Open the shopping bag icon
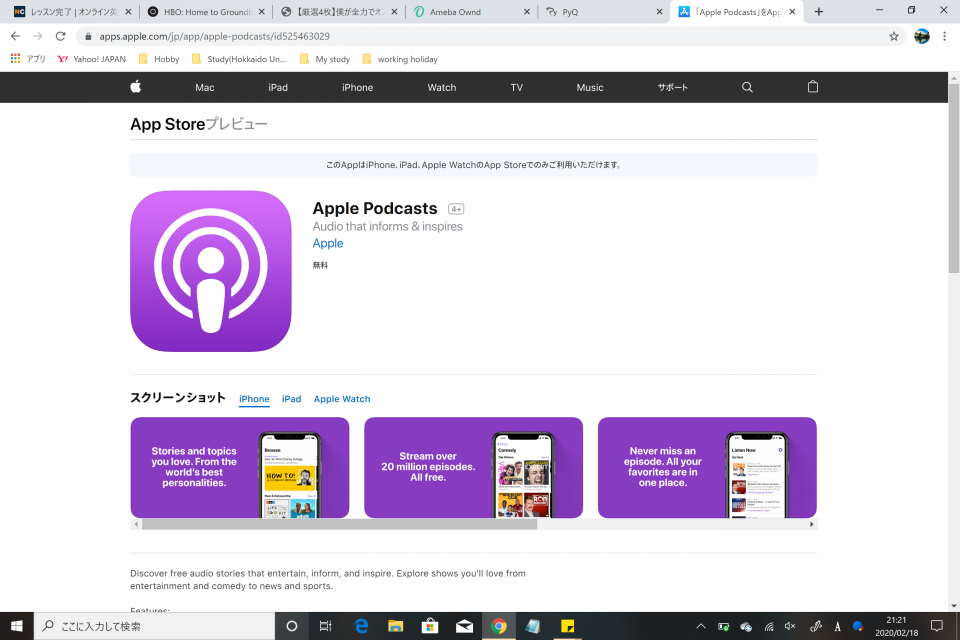This screenshot has height=640, width=960. (x=812, y=87)
